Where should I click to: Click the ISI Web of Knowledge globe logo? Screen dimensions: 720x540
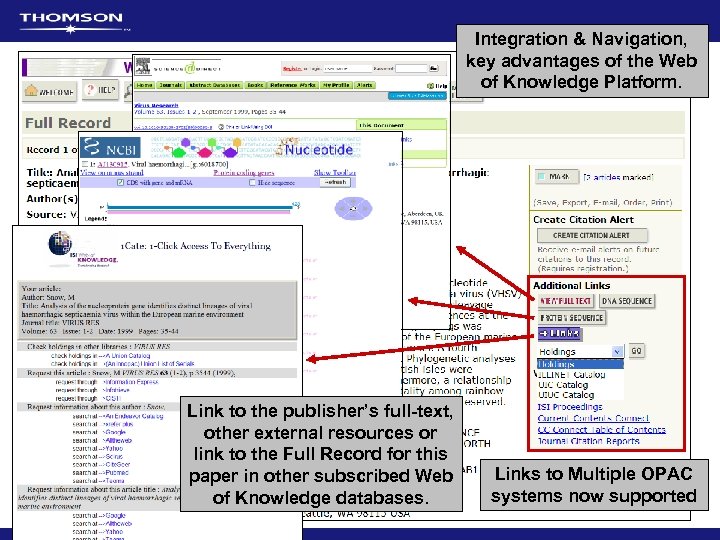(83, 250)
